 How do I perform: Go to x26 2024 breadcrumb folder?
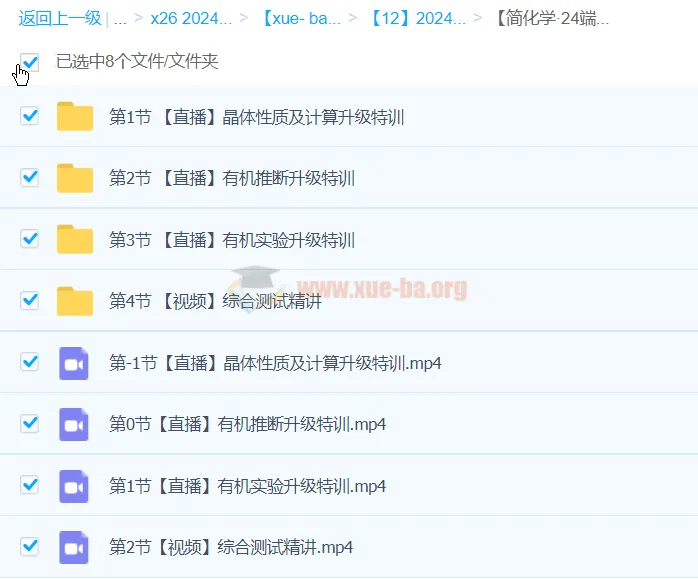pyautogui.click(x=190, y=18)
